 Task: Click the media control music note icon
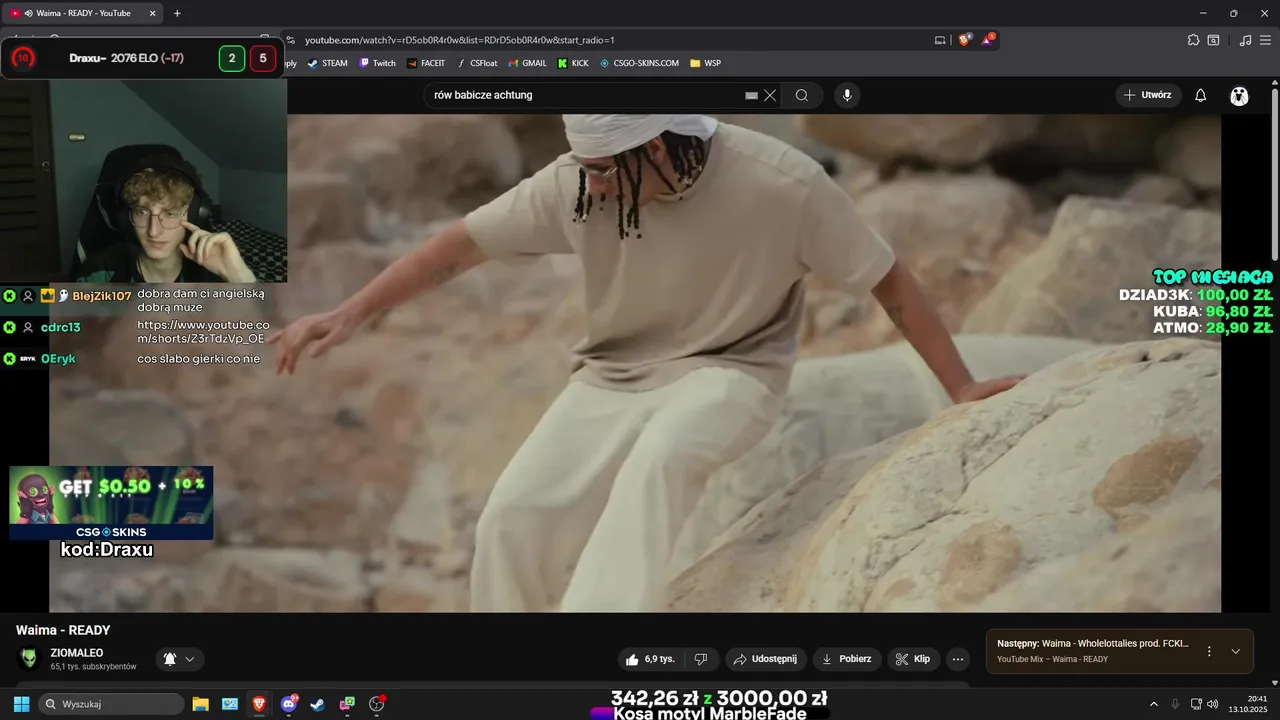click(x=1245, y=40)
